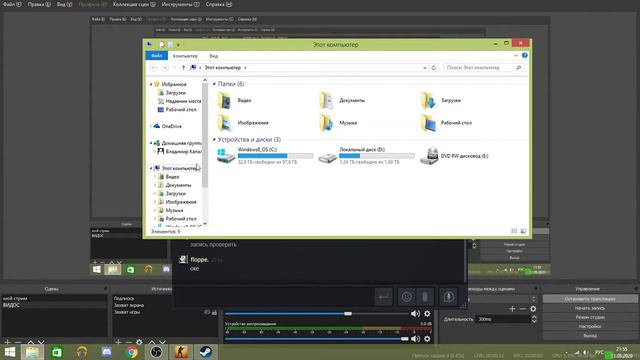This screenshot has height=360, width=640.
Task: Click the Длительность duration field
Action: [504, 319]
